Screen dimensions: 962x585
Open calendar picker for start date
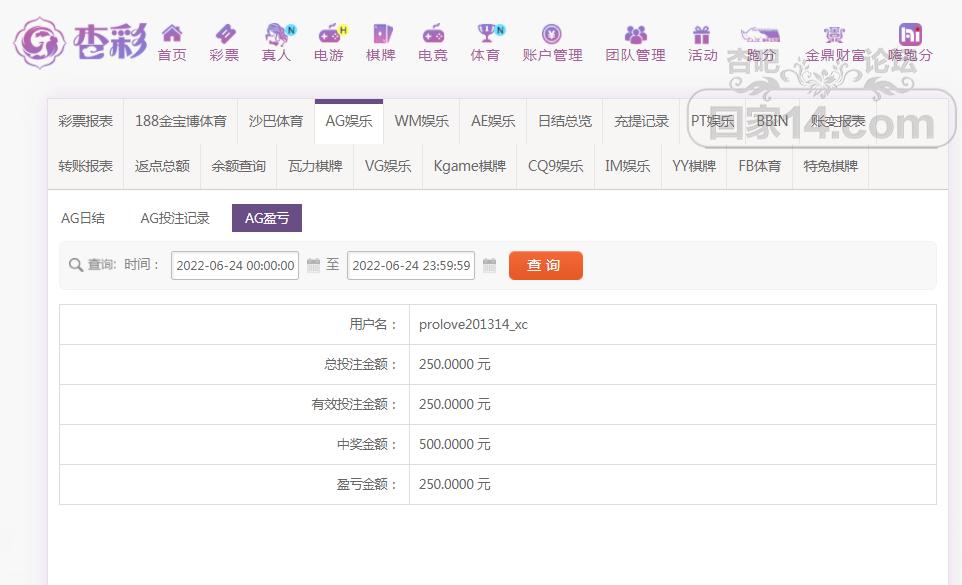point(313,265)
